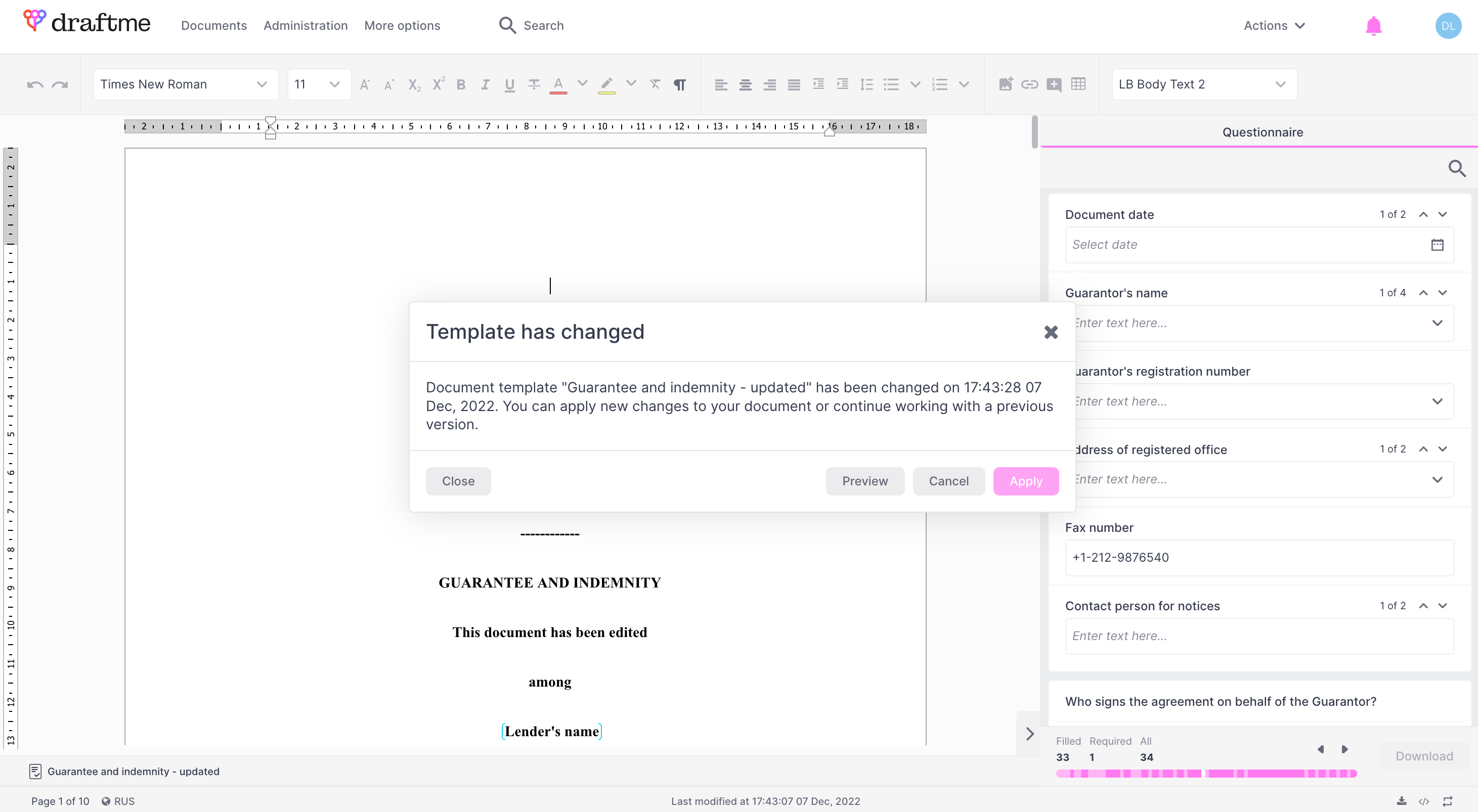Toggle underline formatting

[x=509, y=85]
